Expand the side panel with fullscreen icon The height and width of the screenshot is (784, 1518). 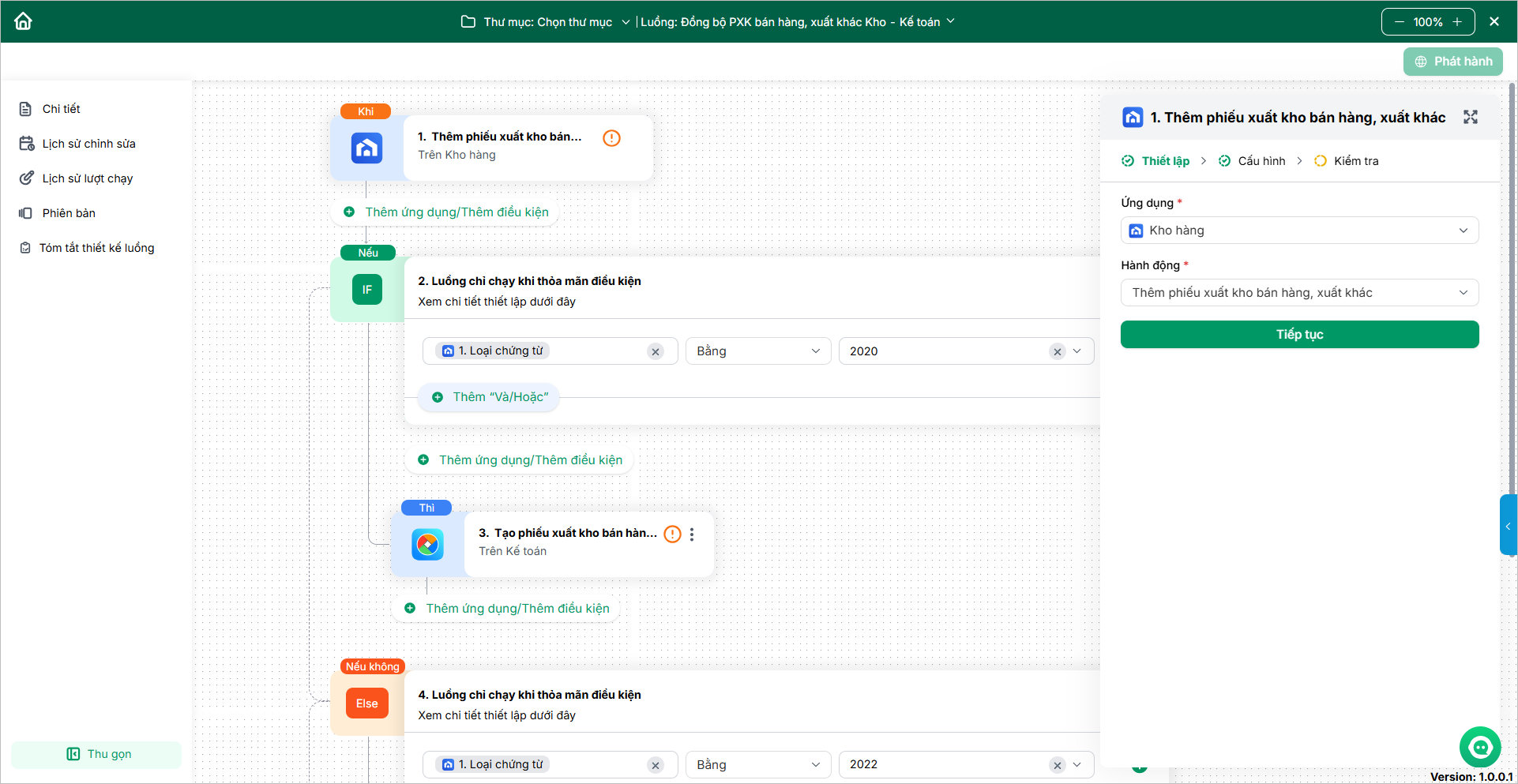[1470, 117]
